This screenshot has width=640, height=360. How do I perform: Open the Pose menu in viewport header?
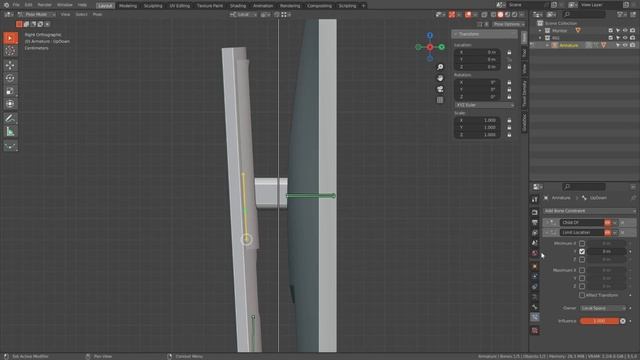coord(97,14)
